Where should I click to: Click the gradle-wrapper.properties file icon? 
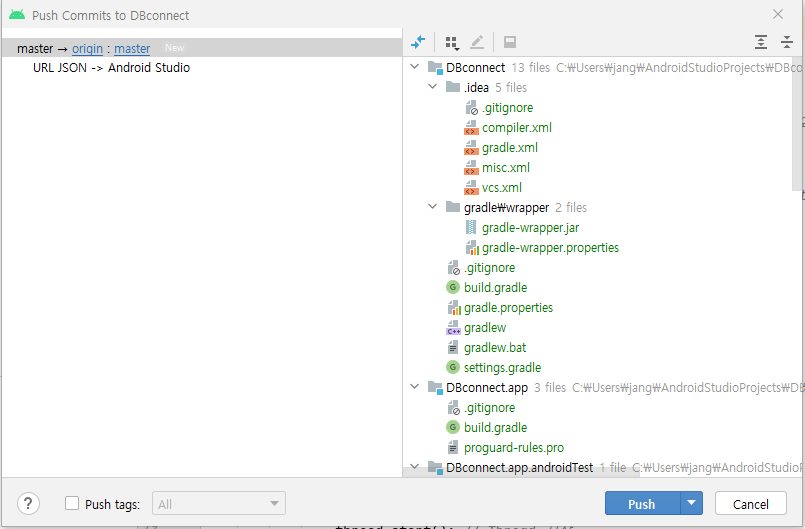(472, 248)
